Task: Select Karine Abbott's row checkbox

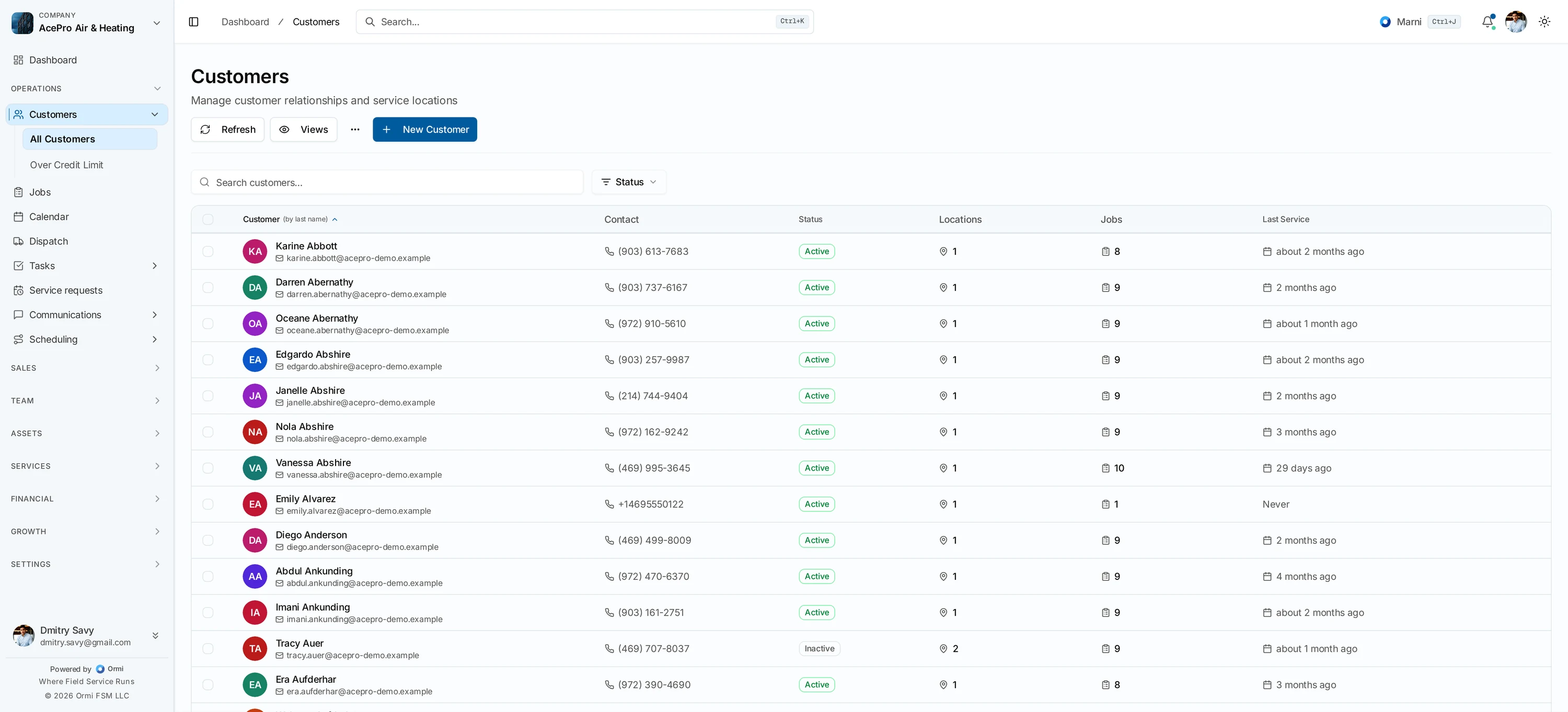Action: 208,251
